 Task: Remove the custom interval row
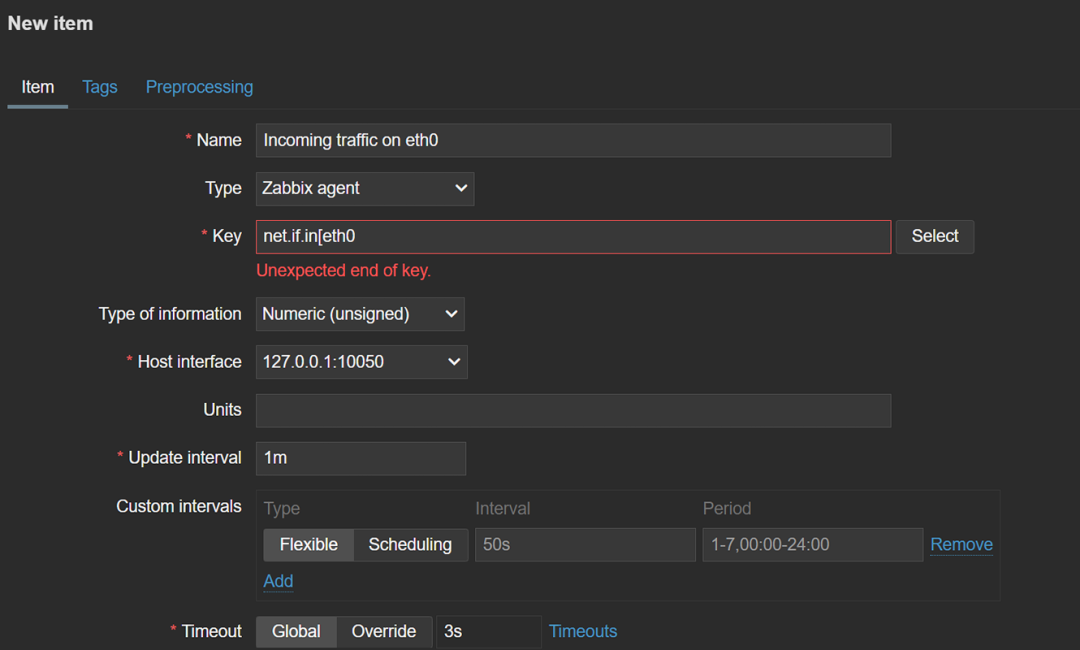coord(961,545)
